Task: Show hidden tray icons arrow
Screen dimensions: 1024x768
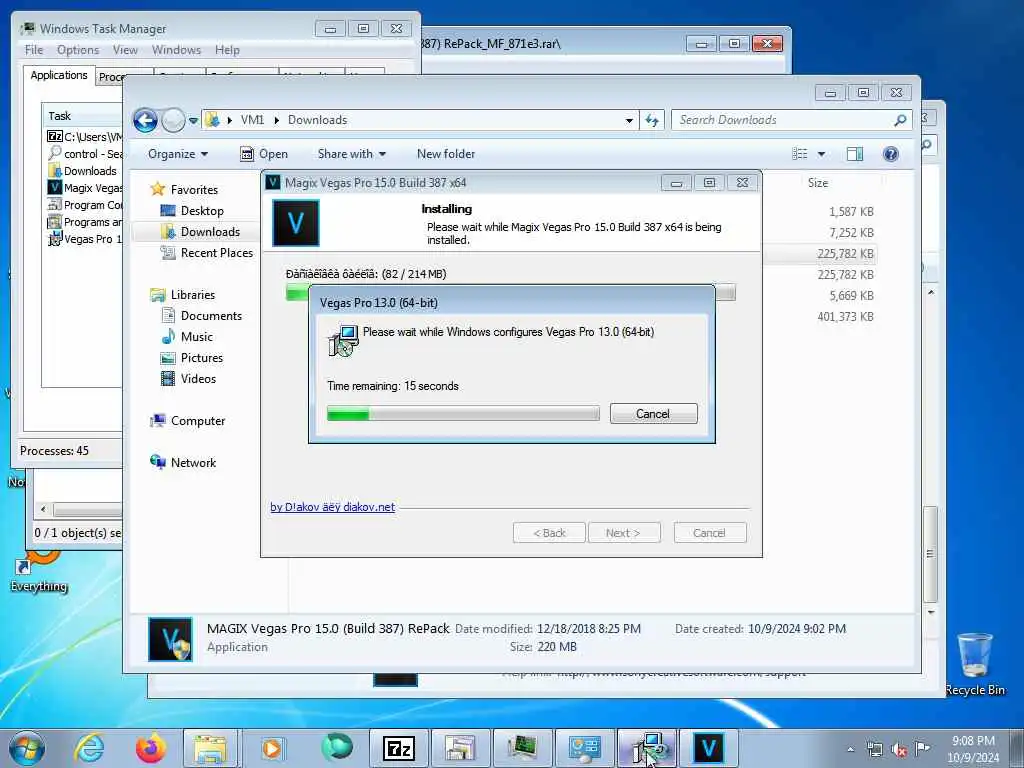Action: click(850, 750)
